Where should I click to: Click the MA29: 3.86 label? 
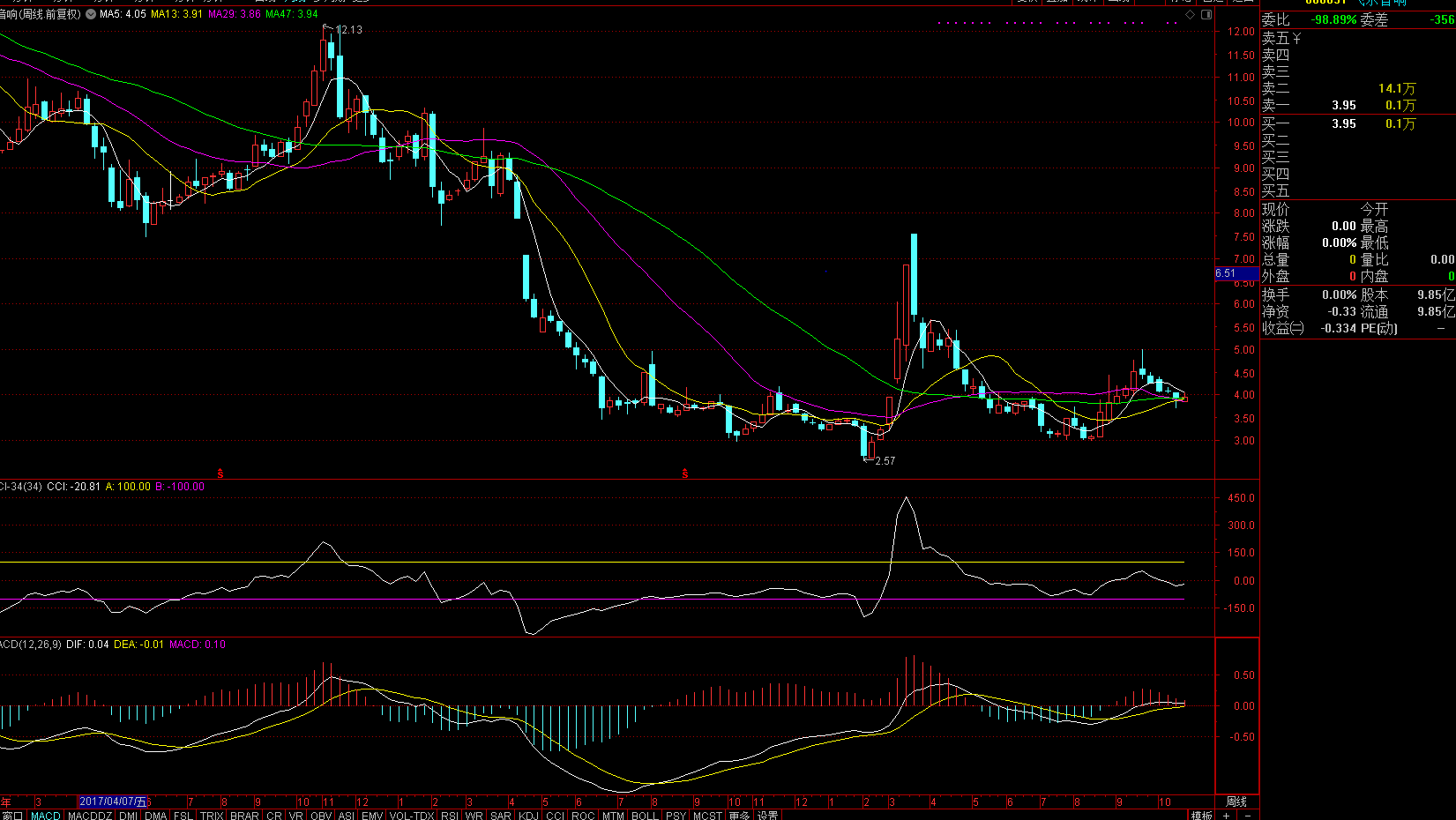[234, 14]
